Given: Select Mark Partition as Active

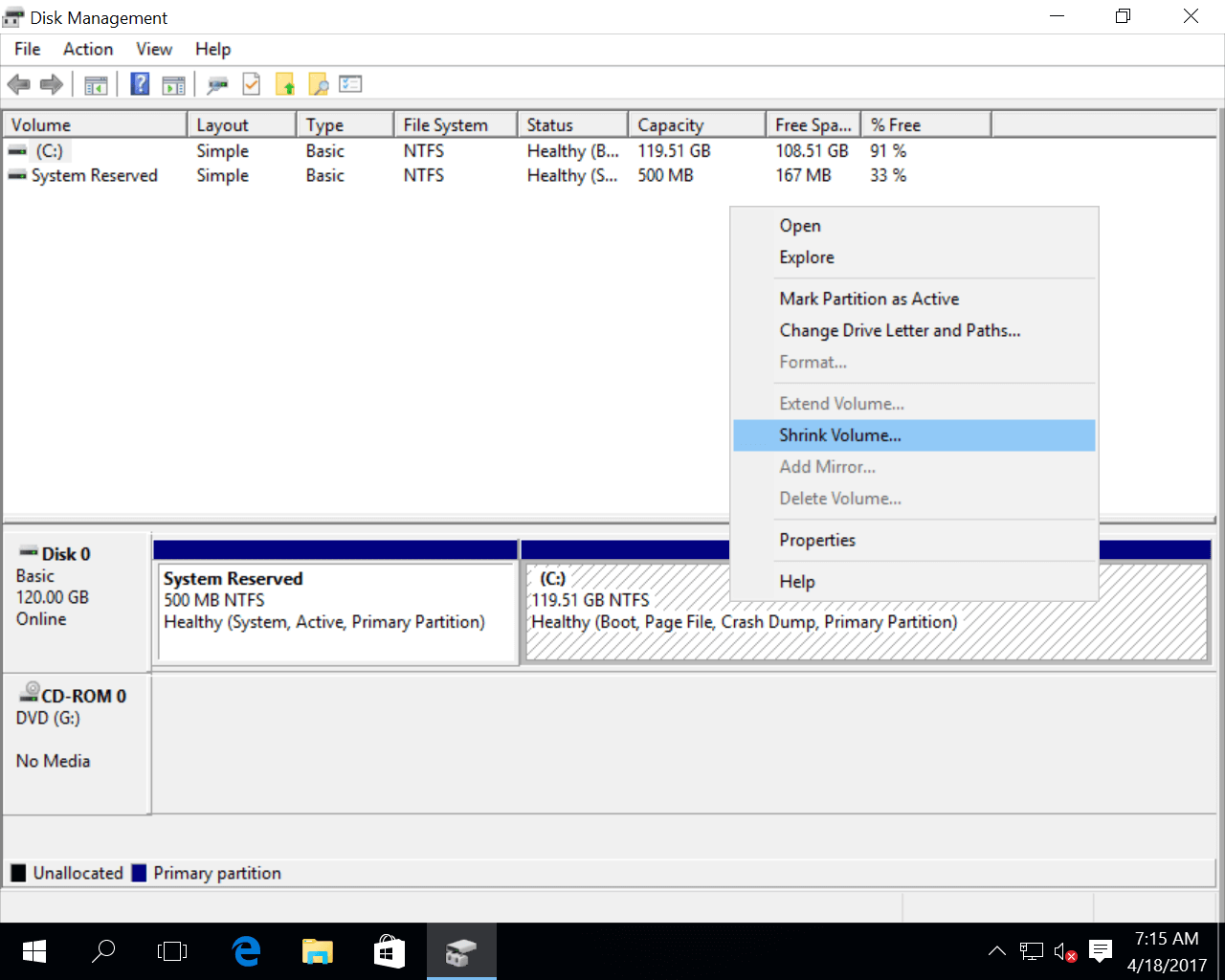Looking at the screenshot, I should [869, 299].
